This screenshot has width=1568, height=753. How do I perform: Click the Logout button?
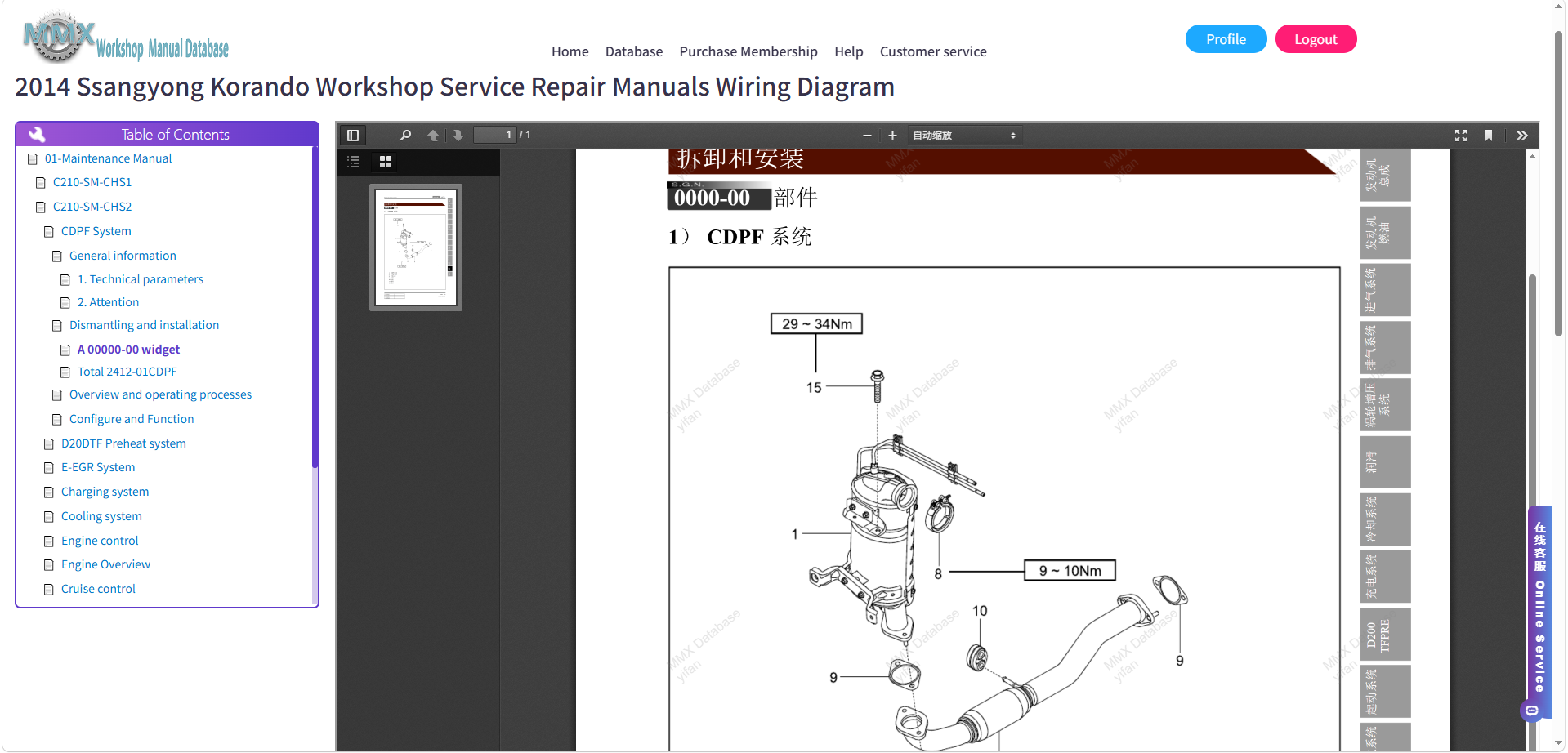pos(1316,39)
